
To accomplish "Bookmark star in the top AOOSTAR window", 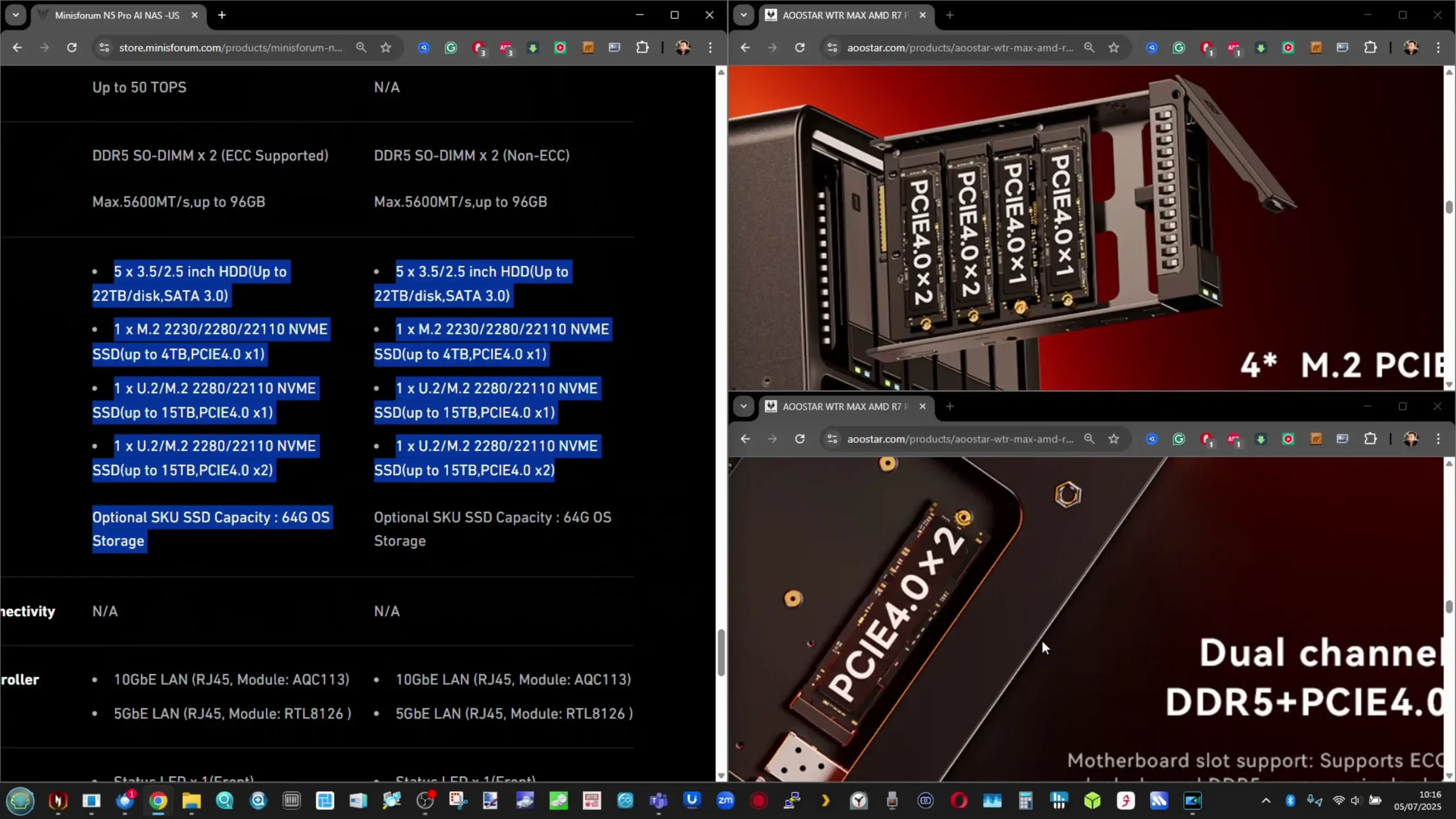I will coord(1114,48).
